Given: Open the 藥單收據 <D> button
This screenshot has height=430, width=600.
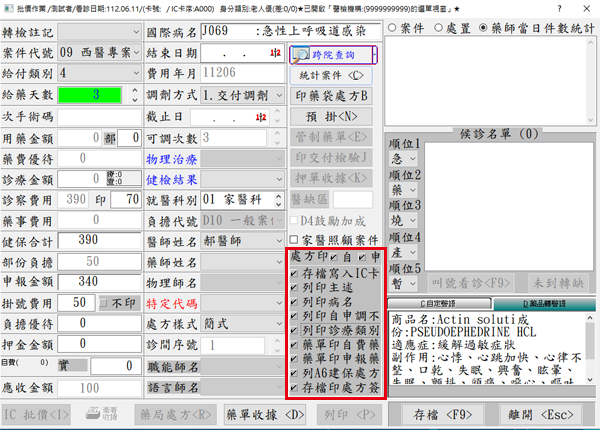Looking at the screenshot, I should [265, 411].
